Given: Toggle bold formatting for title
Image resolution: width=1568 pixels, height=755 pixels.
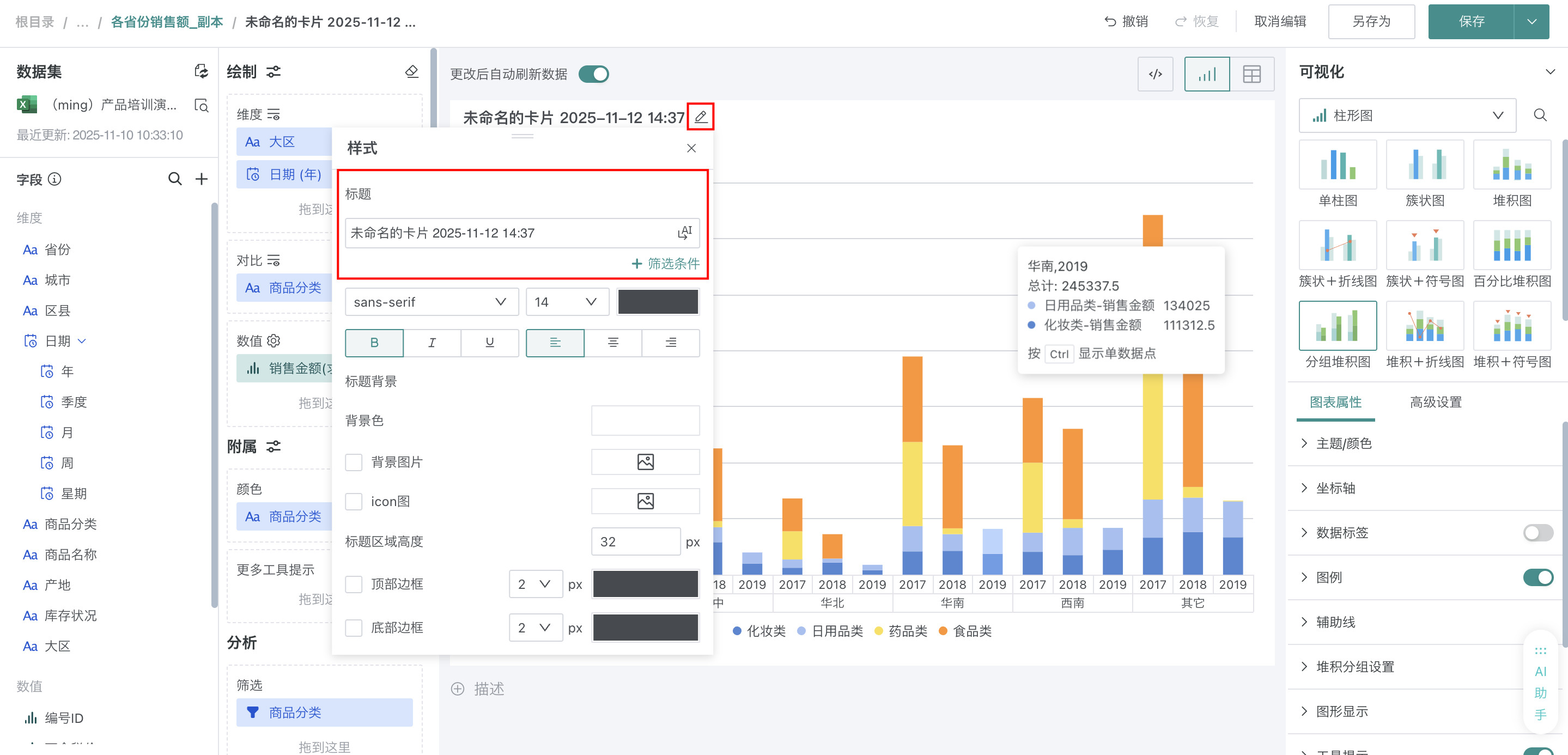Looking at the screenshot, I should (x=374, y=343).
